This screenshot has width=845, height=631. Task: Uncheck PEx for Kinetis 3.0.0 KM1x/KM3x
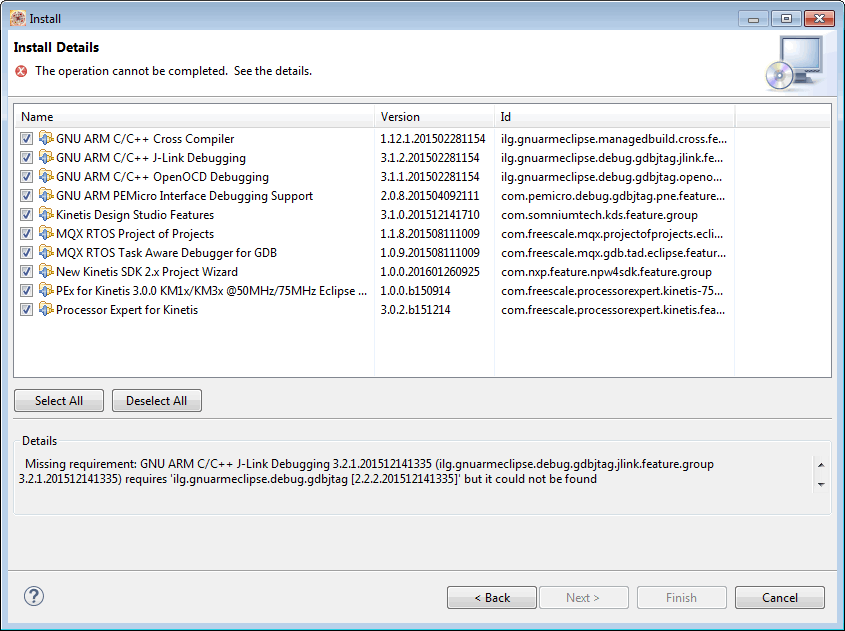[x=26, y=290]
